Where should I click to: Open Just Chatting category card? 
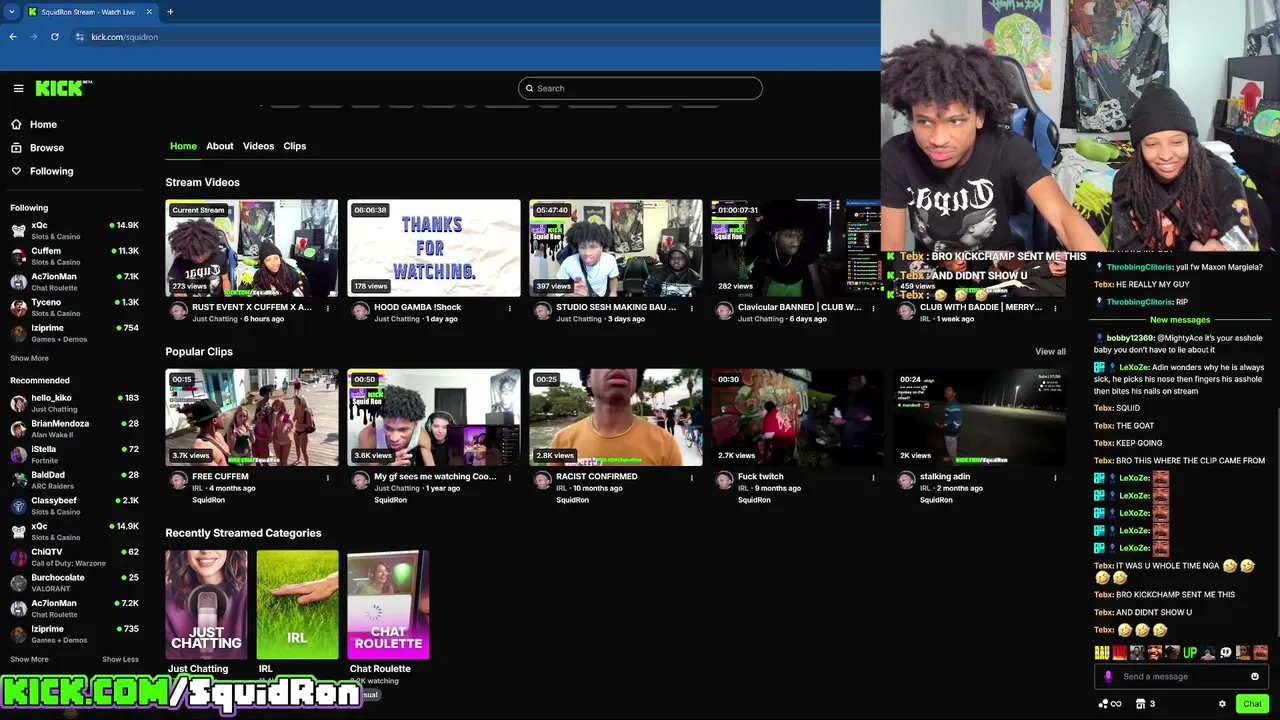point(206,605)
